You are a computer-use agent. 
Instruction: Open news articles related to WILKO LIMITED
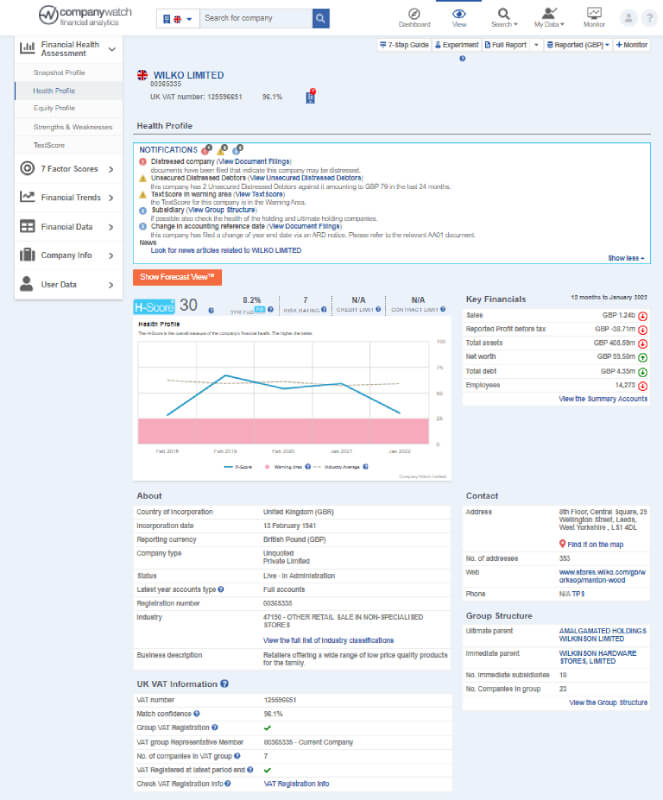click(226, 251)
